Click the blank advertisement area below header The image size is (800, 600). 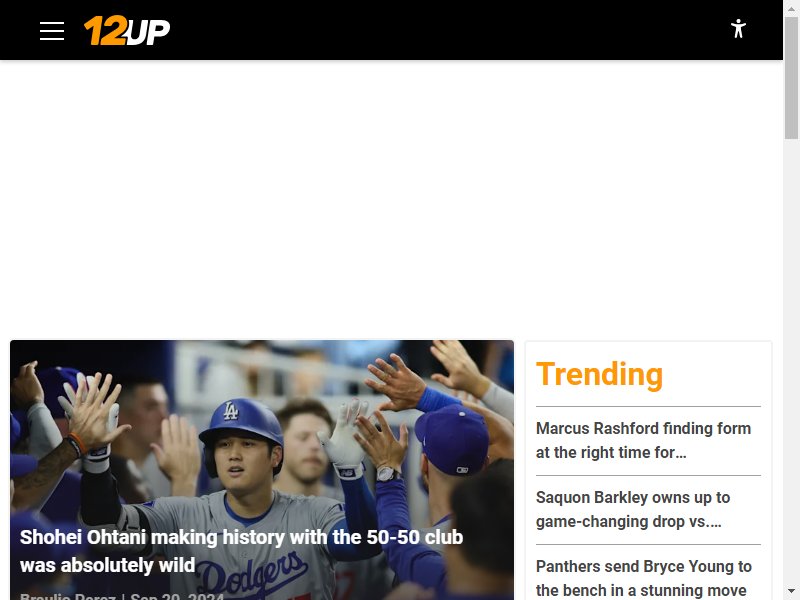391,199
